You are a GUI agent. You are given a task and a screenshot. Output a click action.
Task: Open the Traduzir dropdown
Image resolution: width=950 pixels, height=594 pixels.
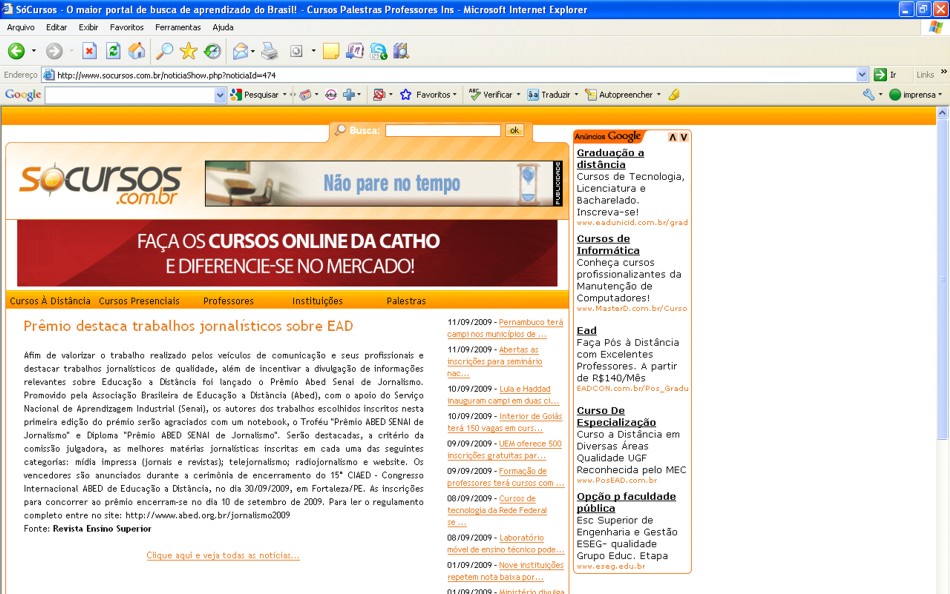pyautogui.click(x=576, y=95)
